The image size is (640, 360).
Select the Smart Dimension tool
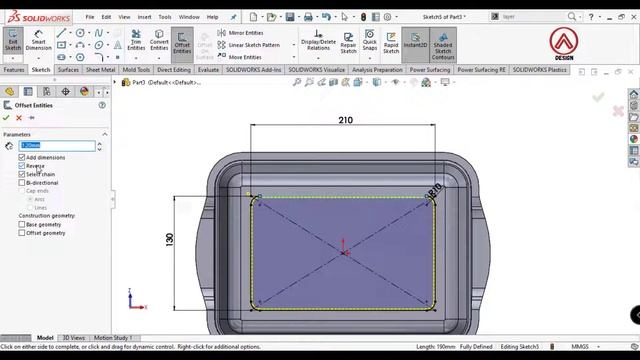pos(38,41)
